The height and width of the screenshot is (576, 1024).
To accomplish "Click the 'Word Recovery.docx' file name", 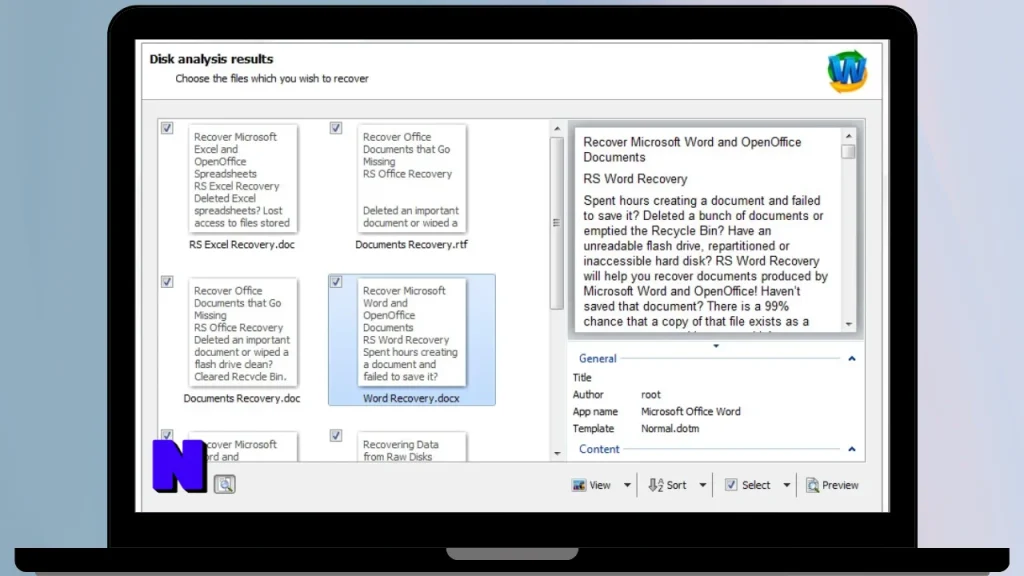I will pyautogui.click(x=411, y=398).
